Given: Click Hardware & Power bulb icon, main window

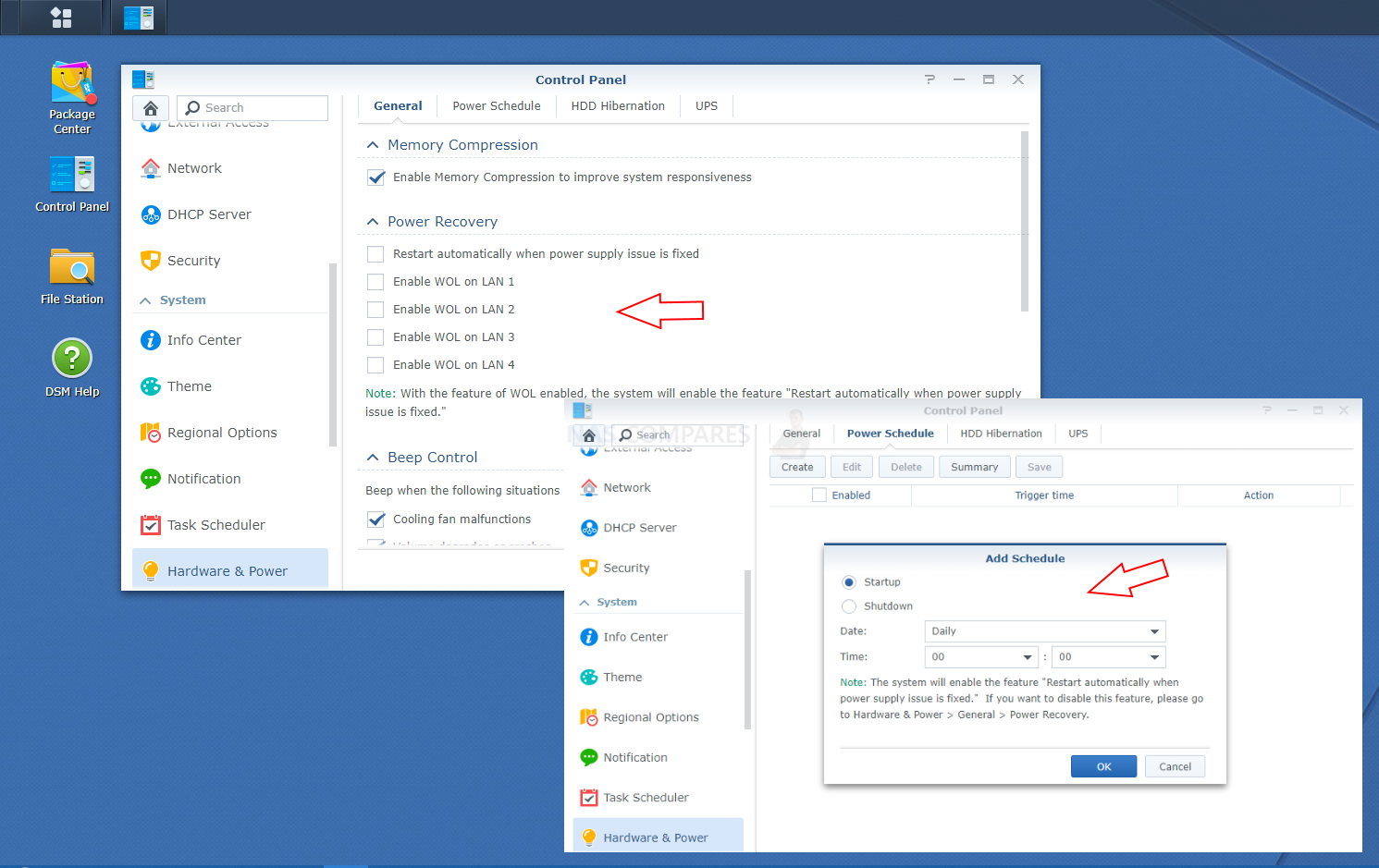Looking at the screenshot, I should click(151, 571).
